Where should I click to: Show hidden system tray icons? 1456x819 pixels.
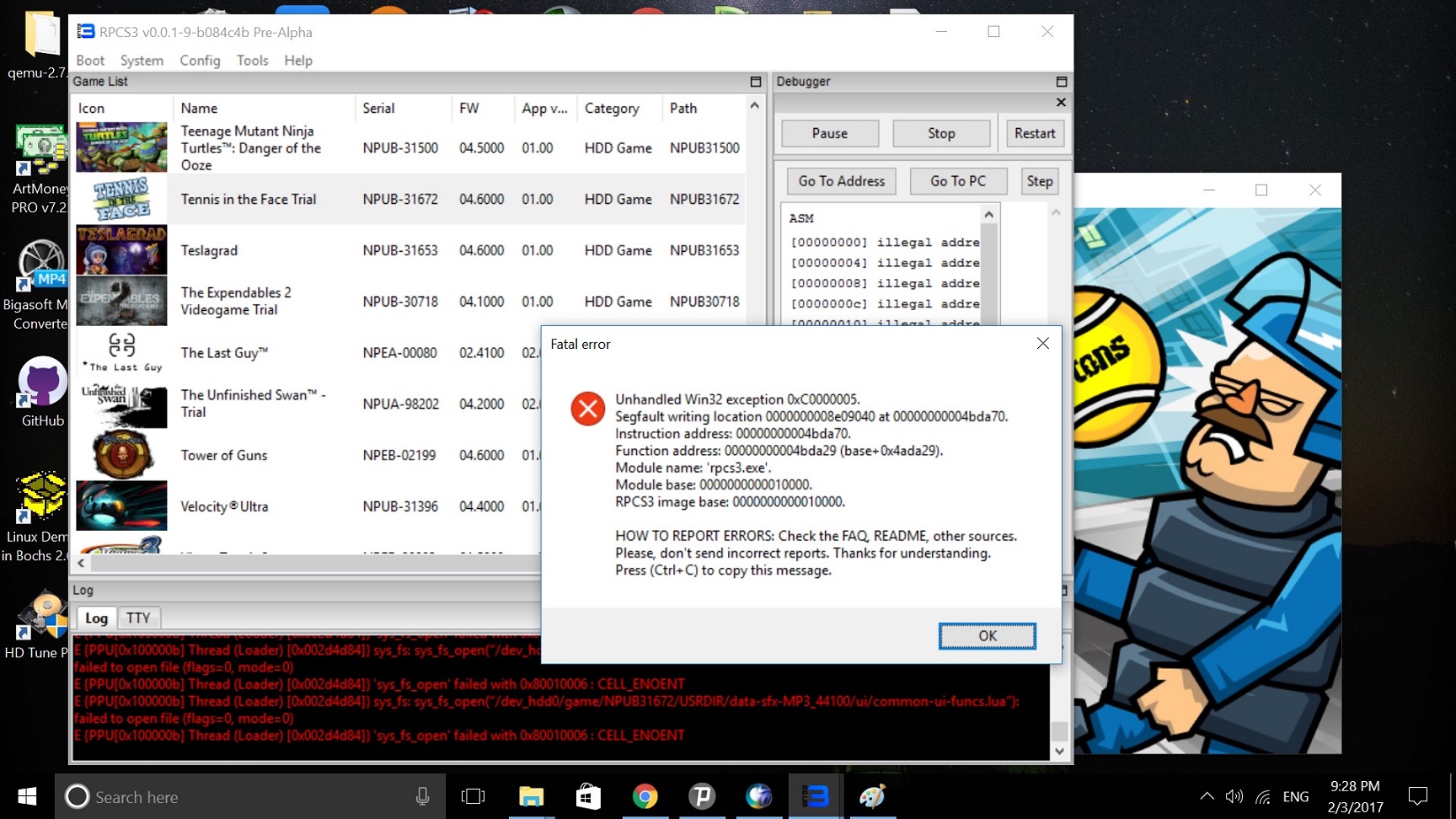pyautogui.click(x=1207, y=796)
